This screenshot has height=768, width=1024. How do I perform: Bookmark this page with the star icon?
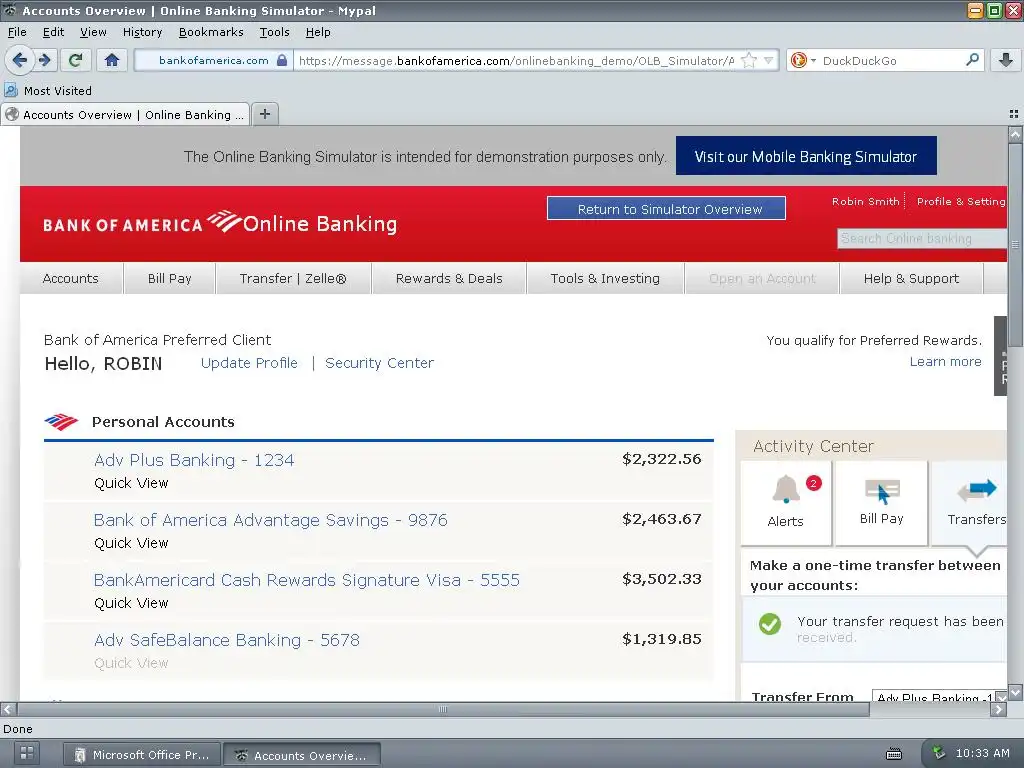(x=749, y=60)
